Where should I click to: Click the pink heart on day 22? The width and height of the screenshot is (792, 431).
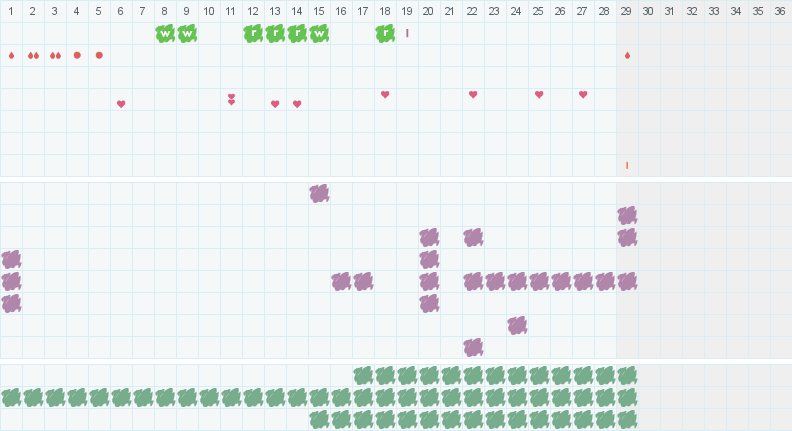point(473,94)
